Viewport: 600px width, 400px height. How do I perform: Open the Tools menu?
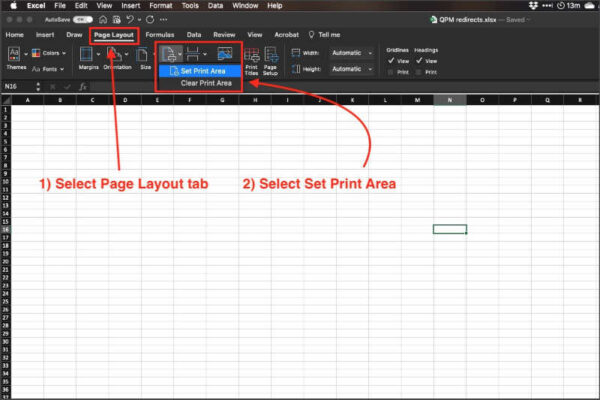(190, 5)
